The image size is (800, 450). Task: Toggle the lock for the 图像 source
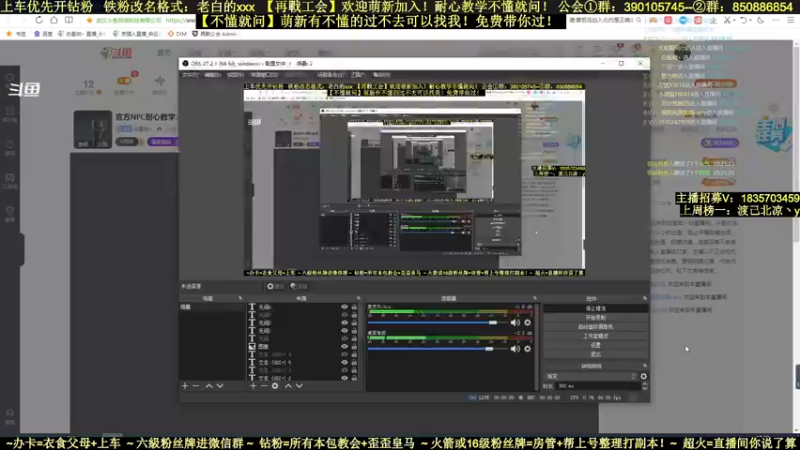coord(354,346)
